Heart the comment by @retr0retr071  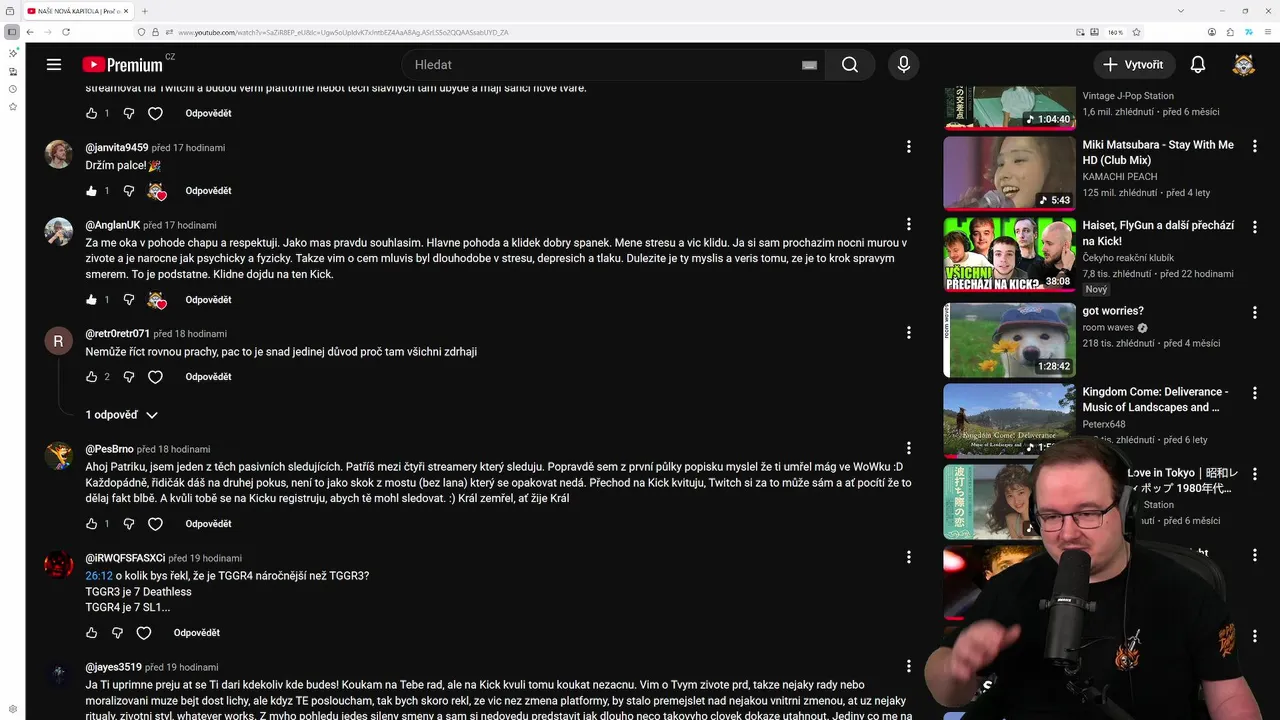click(155, 377)
